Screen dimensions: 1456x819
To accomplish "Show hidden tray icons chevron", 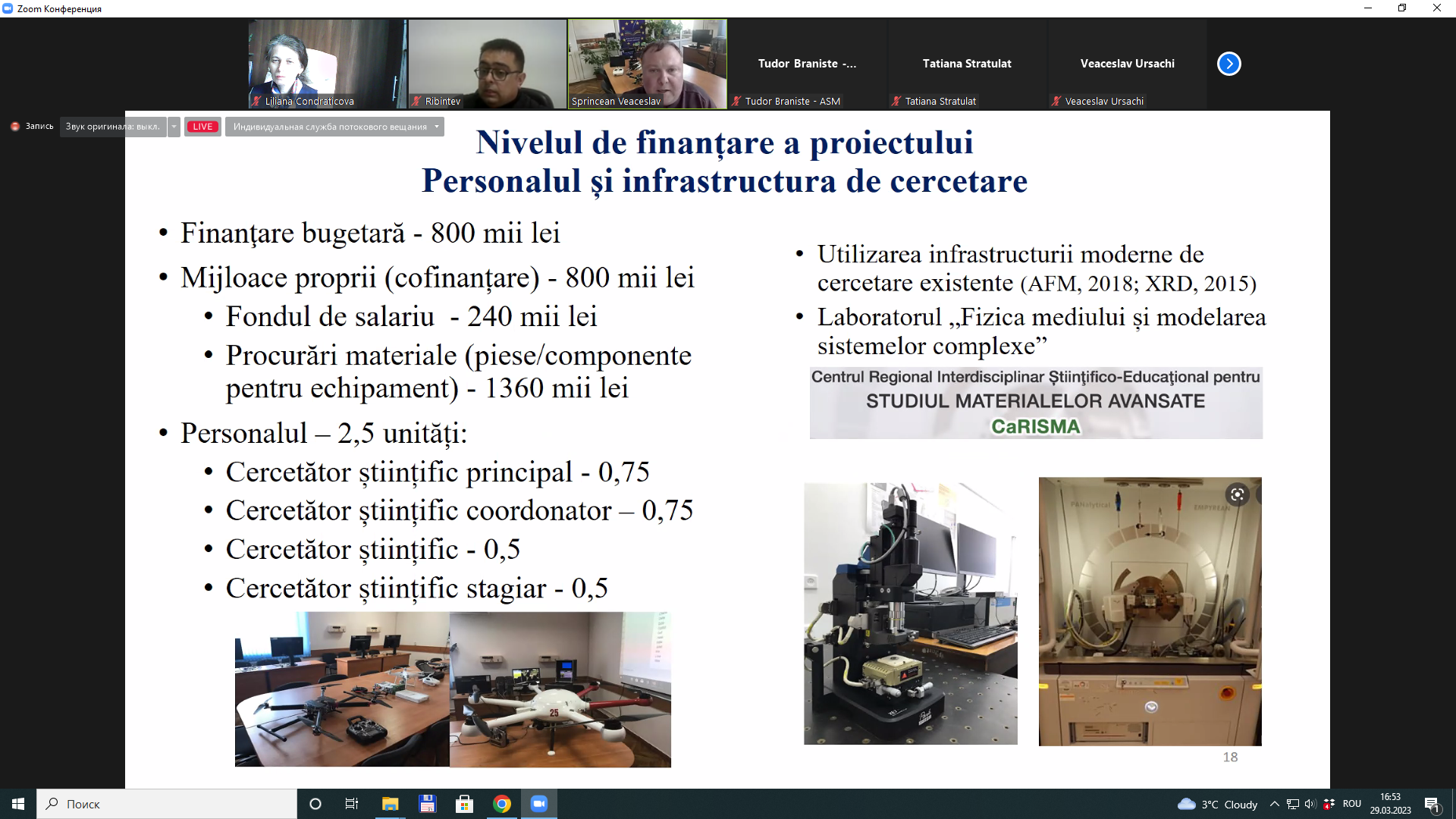I will tap(1274, 804).
